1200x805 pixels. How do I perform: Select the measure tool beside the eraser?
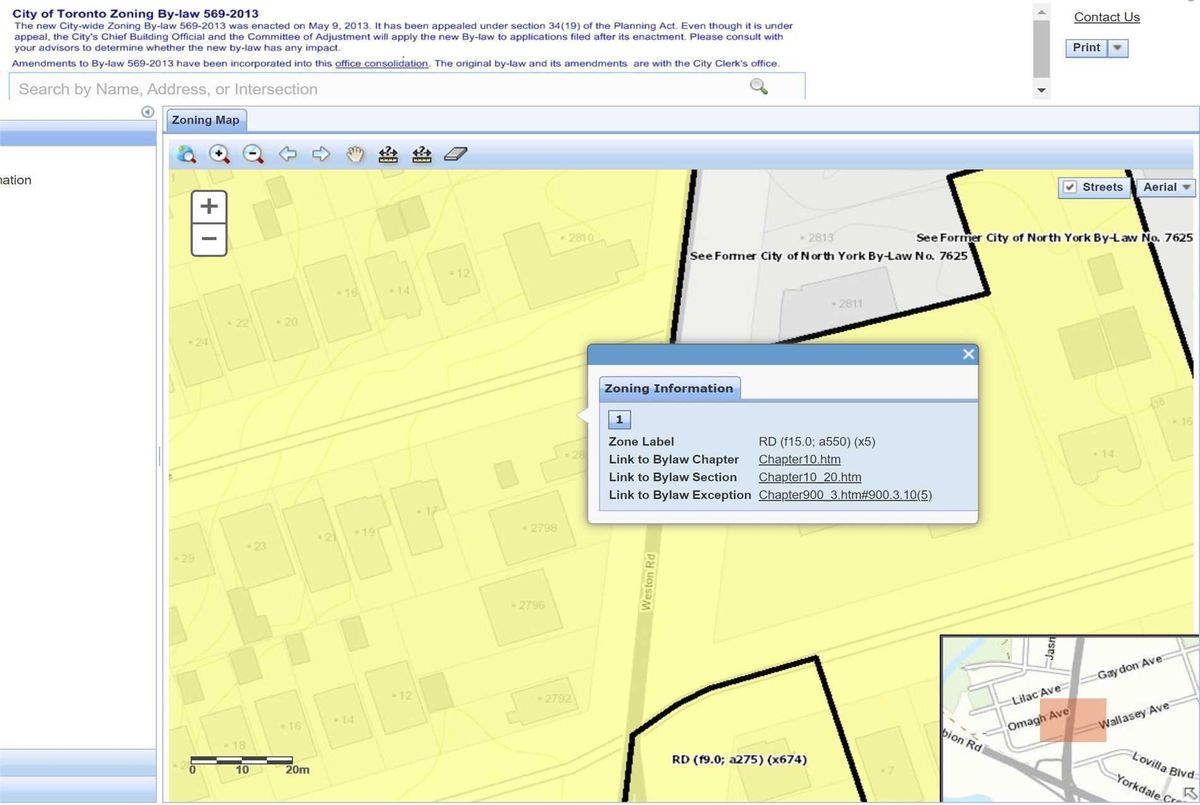[422, 154]
